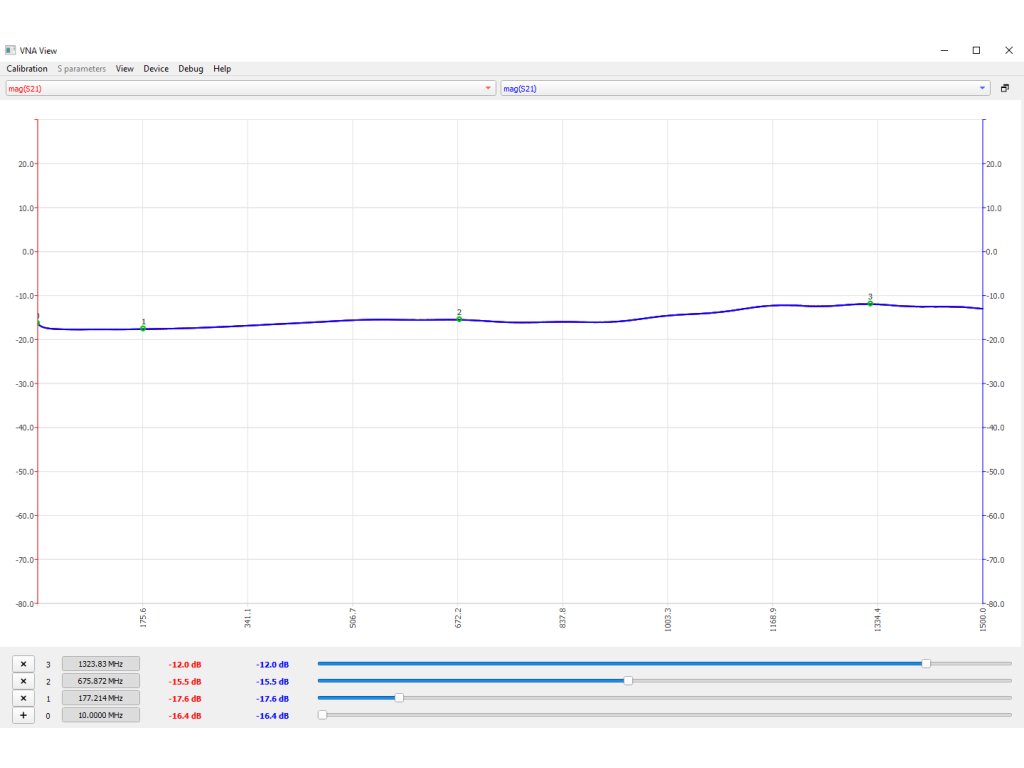1024x768 pixels.
Task: Click marker 2 dot on the trace
Action: pyautogui.click(x=459, y=319)
